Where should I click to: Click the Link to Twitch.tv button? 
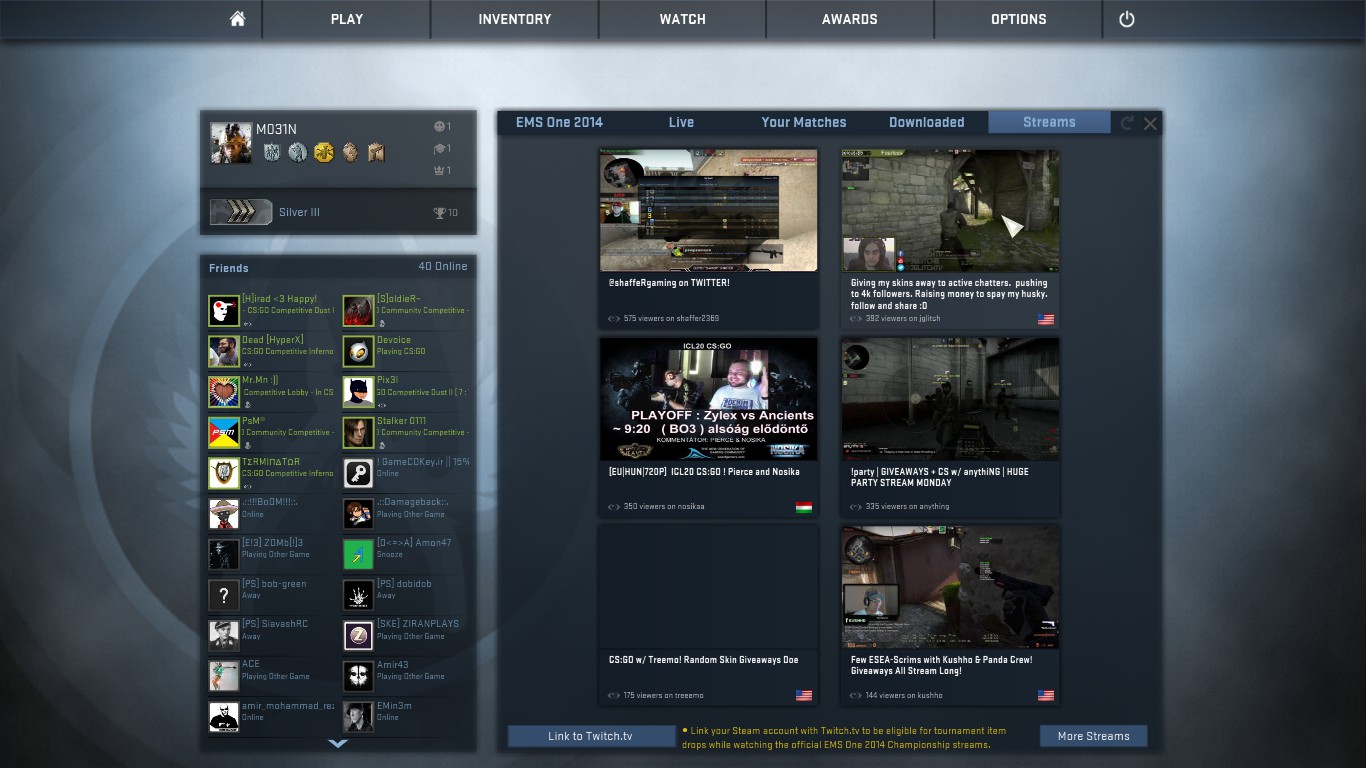pyautogui.click(x=590, y=736)
